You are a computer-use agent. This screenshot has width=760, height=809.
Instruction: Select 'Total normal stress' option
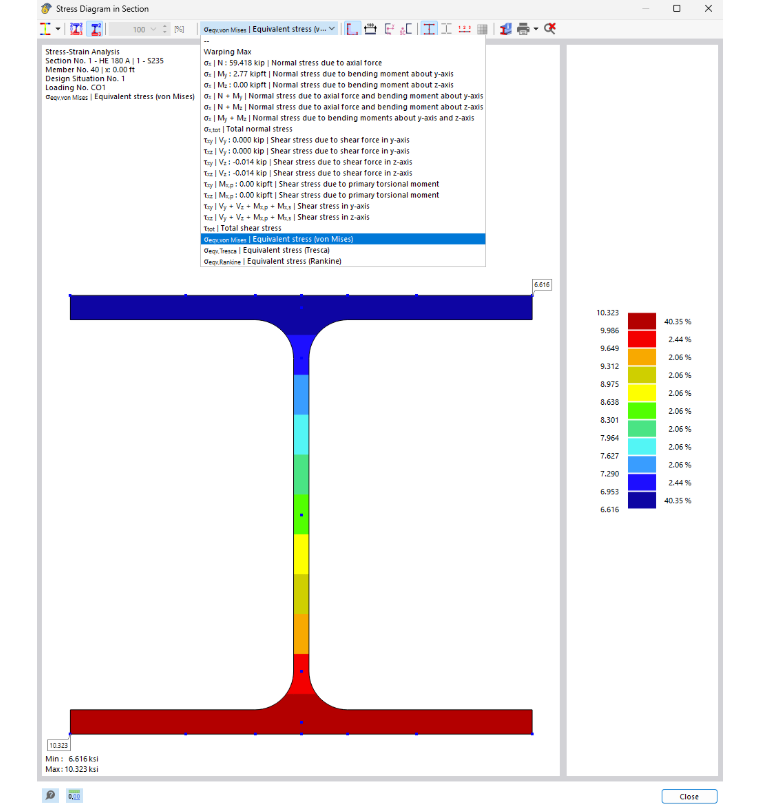click(343, 129)
